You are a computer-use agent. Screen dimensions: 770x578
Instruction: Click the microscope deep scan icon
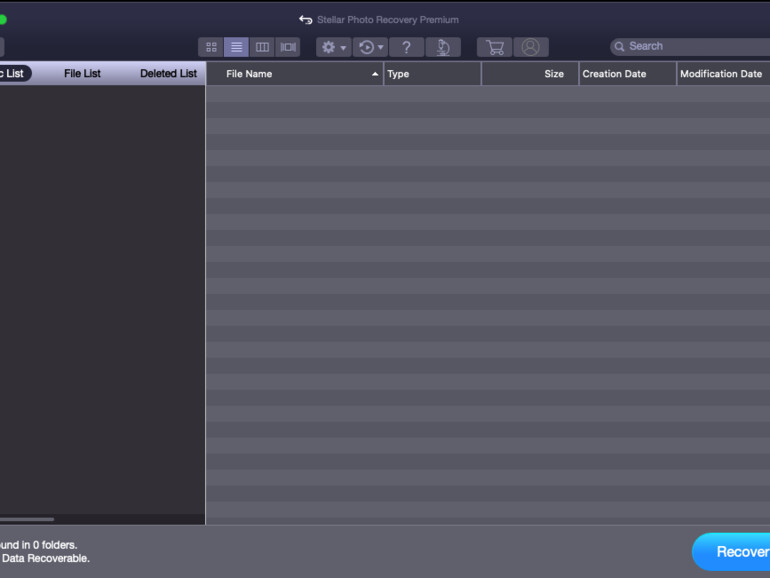tap(443, 47)
